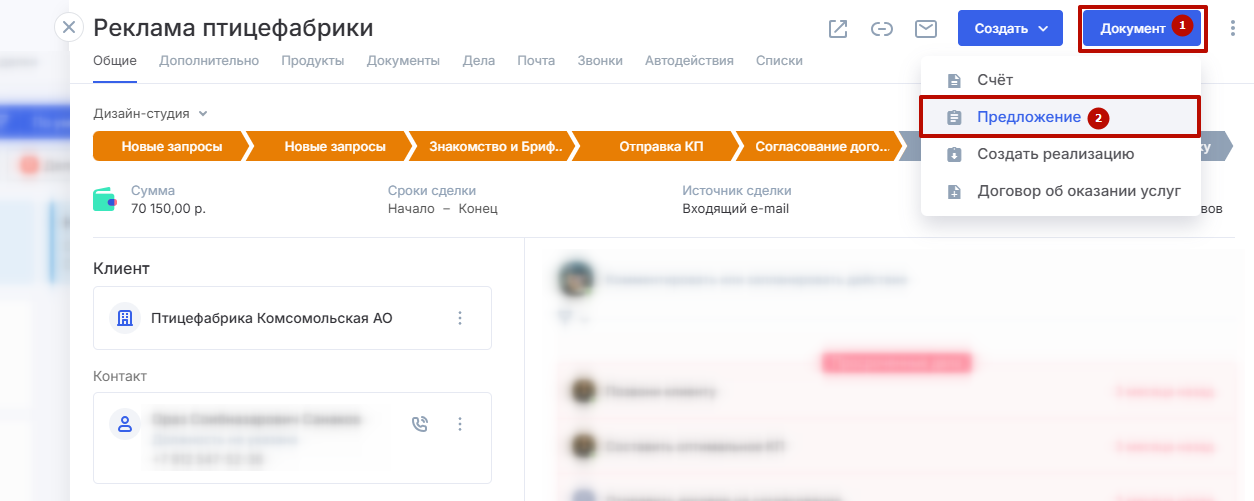Call the contact via phone icon
The image size is (1254, 501).
(420, 424)
